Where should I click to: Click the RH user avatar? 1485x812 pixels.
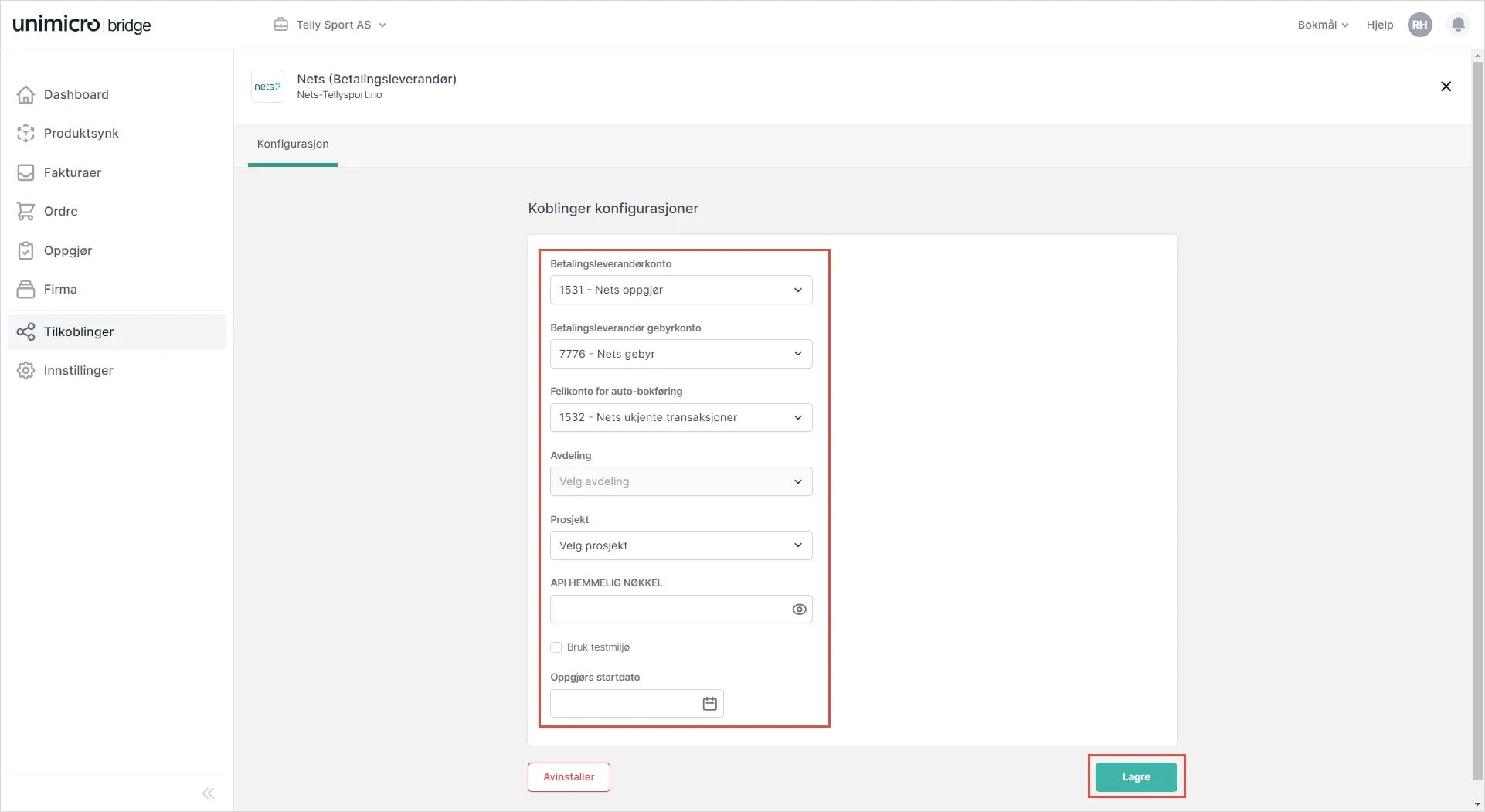coord(1419,25)
